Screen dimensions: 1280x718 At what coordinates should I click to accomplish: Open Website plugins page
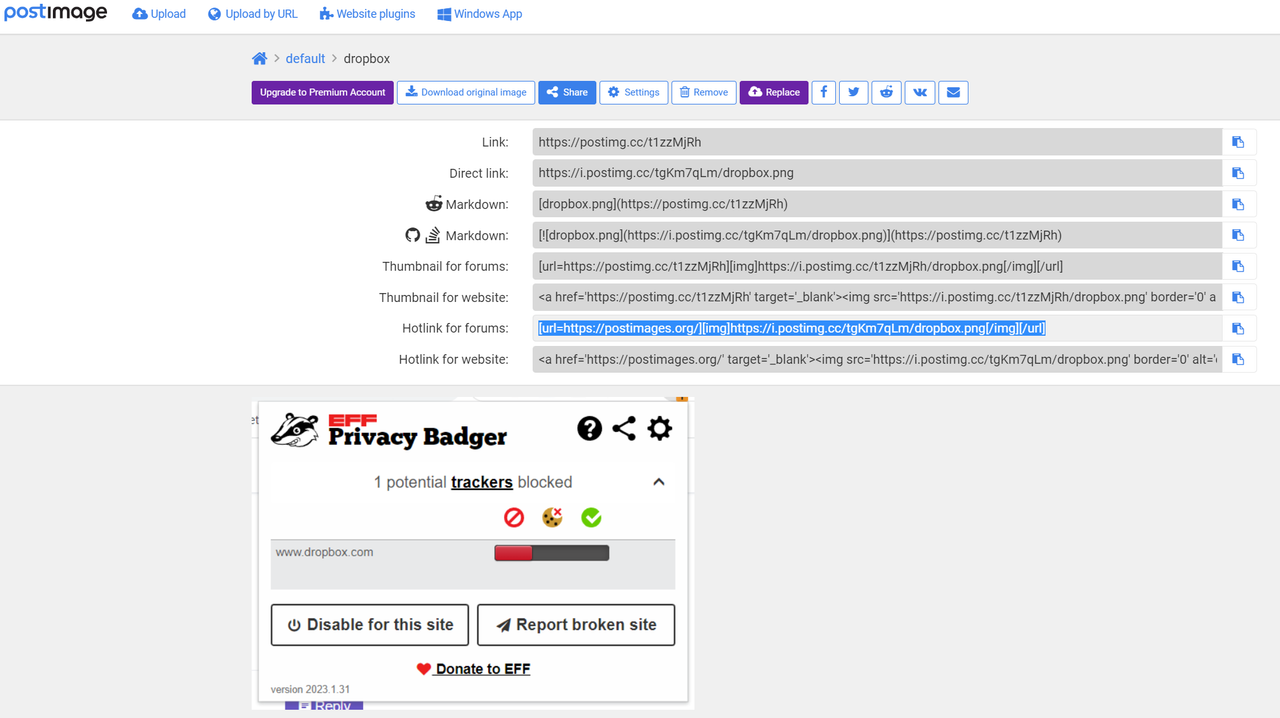tap(367, 14)
